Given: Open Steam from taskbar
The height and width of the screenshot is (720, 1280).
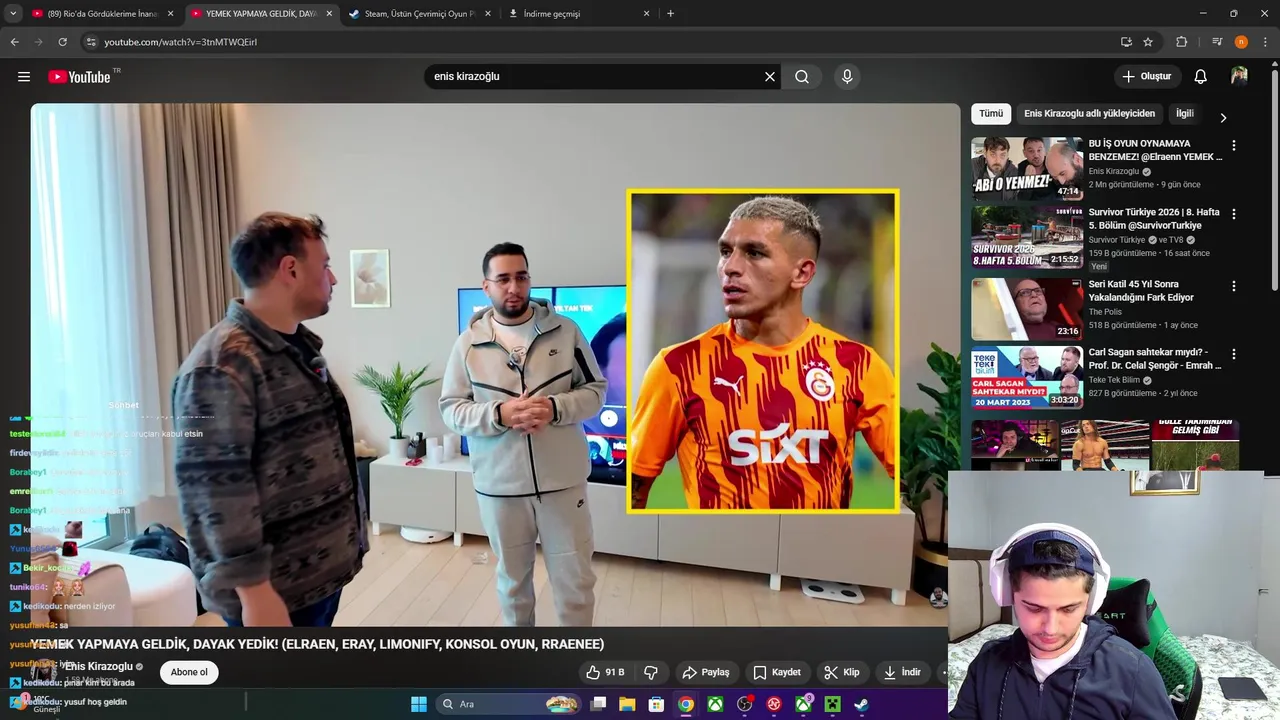Looking at the screenshot, I should 861,704.
